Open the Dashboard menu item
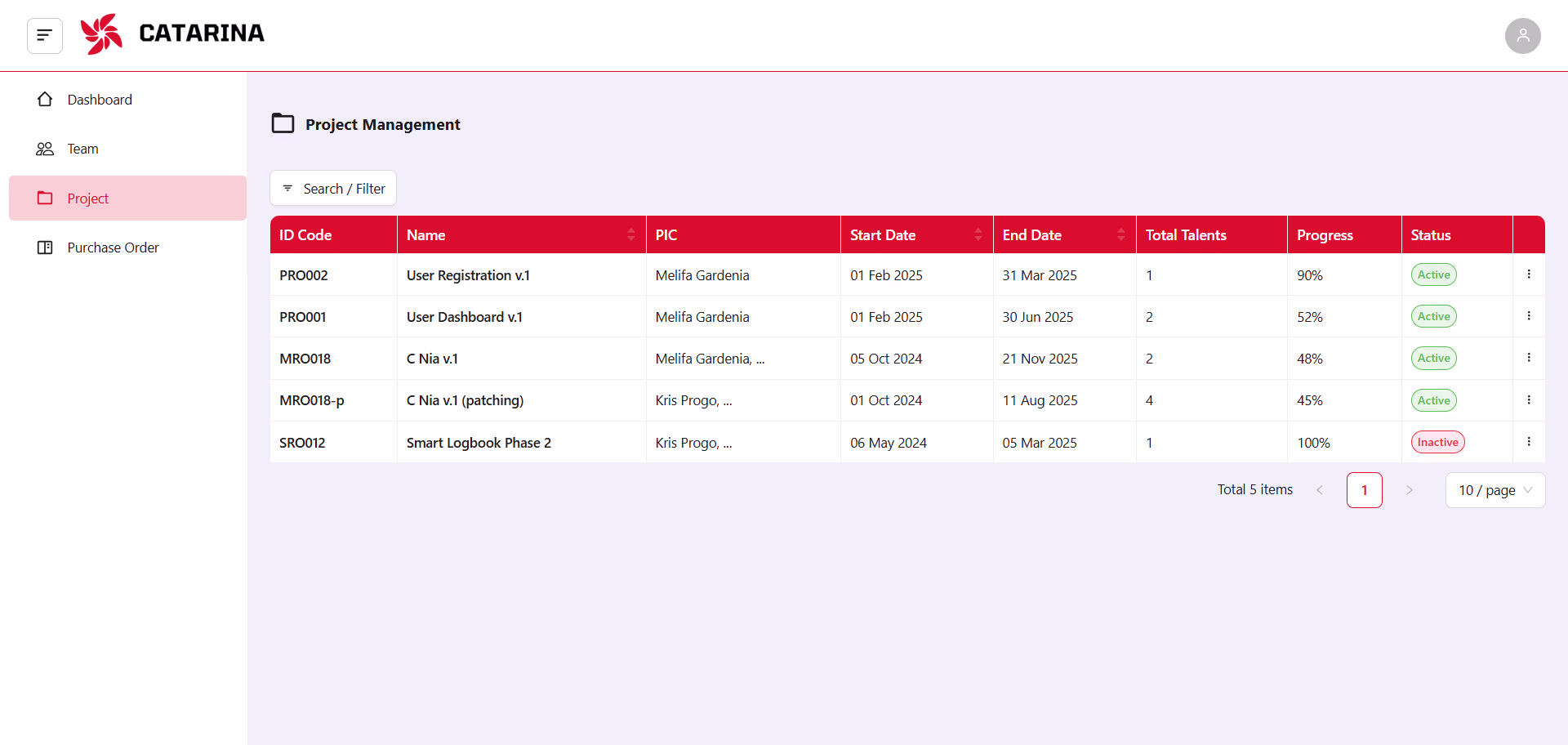1568x745 pixels. [x=100, y=100]
